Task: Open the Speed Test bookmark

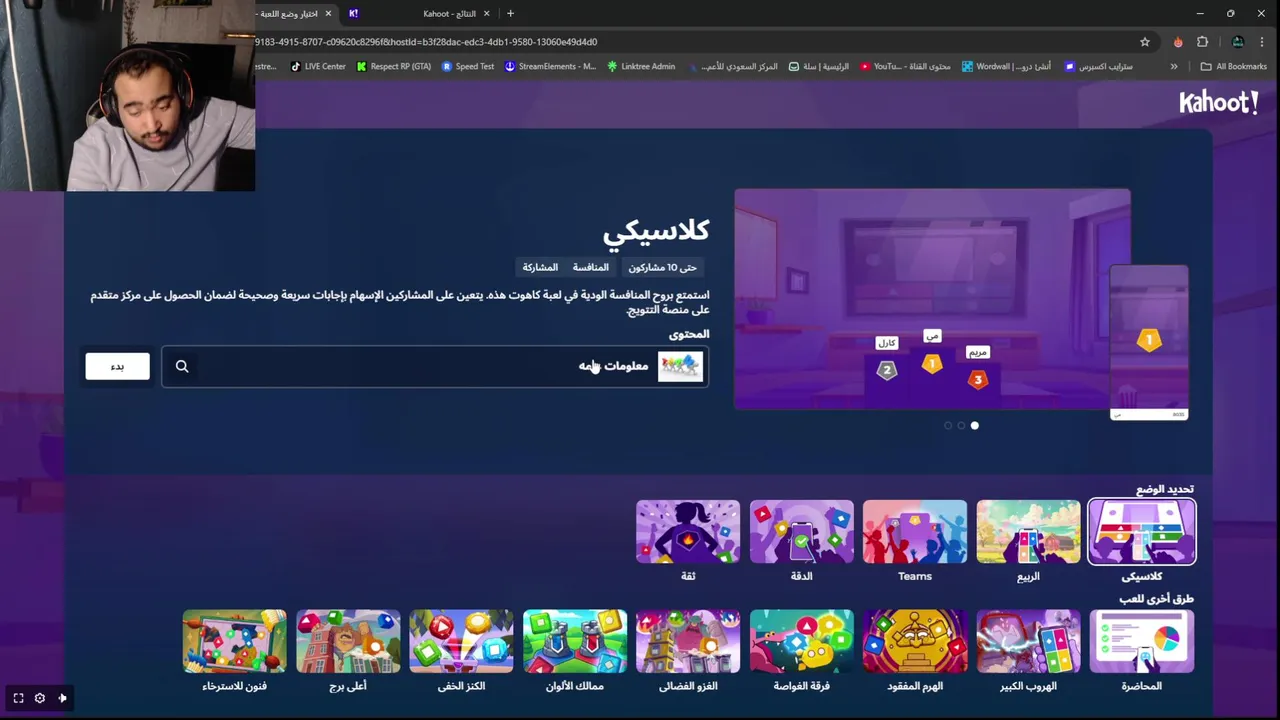Action: [x=468, y=66]
